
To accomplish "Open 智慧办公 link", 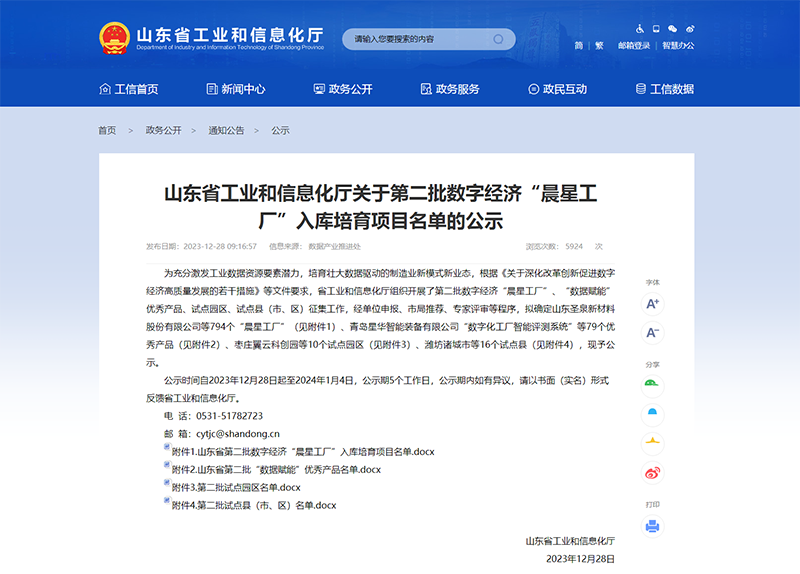I will pos(678,46).
